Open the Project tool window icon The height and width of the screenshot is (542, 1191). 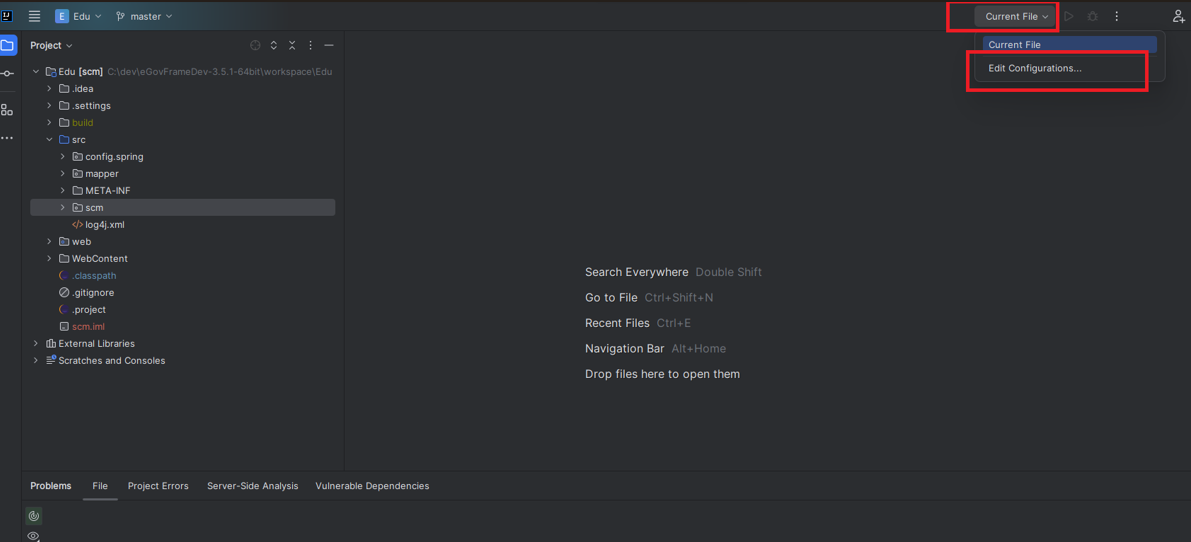8,46
